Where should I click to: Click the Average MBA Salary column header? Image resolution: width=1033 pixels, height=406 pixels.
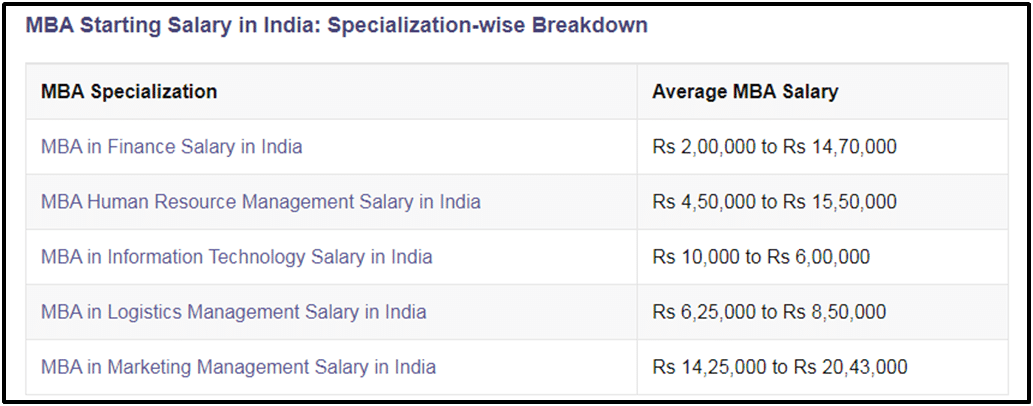click(745, 92)
